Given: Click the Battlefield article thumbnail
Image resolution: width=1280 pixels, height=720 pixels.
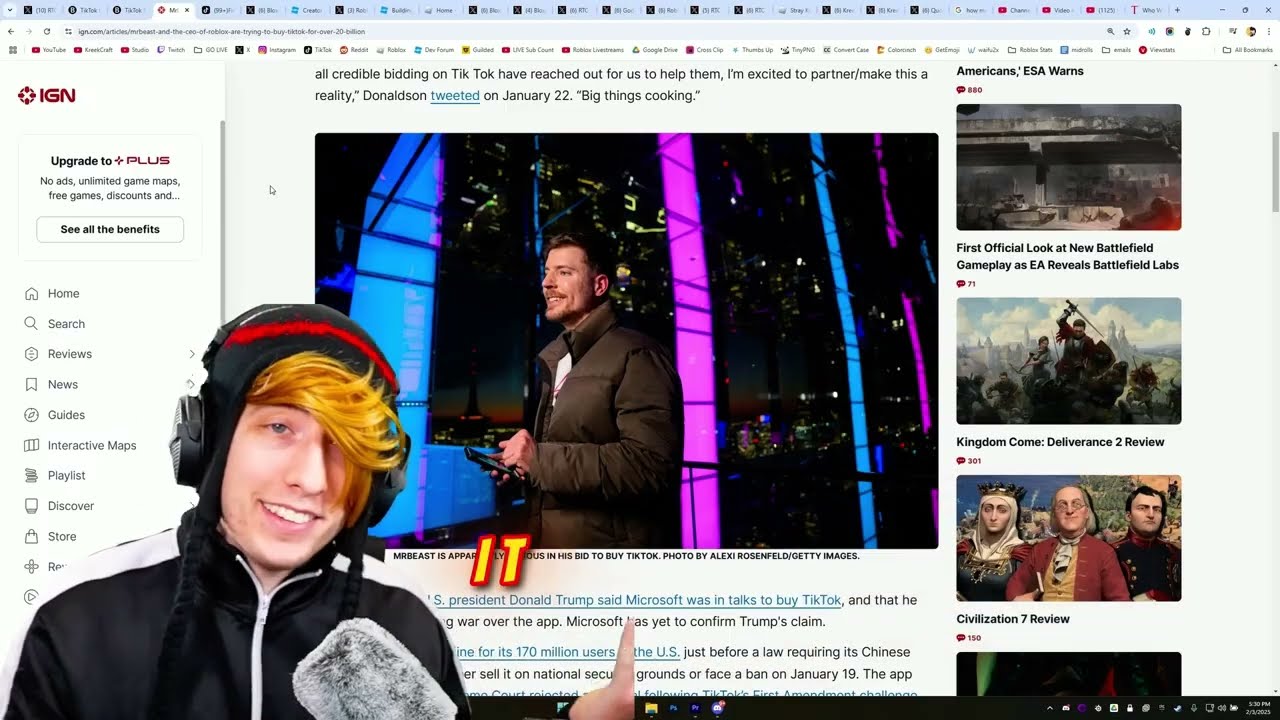Looking at the screenshot, I should 1068,167.
